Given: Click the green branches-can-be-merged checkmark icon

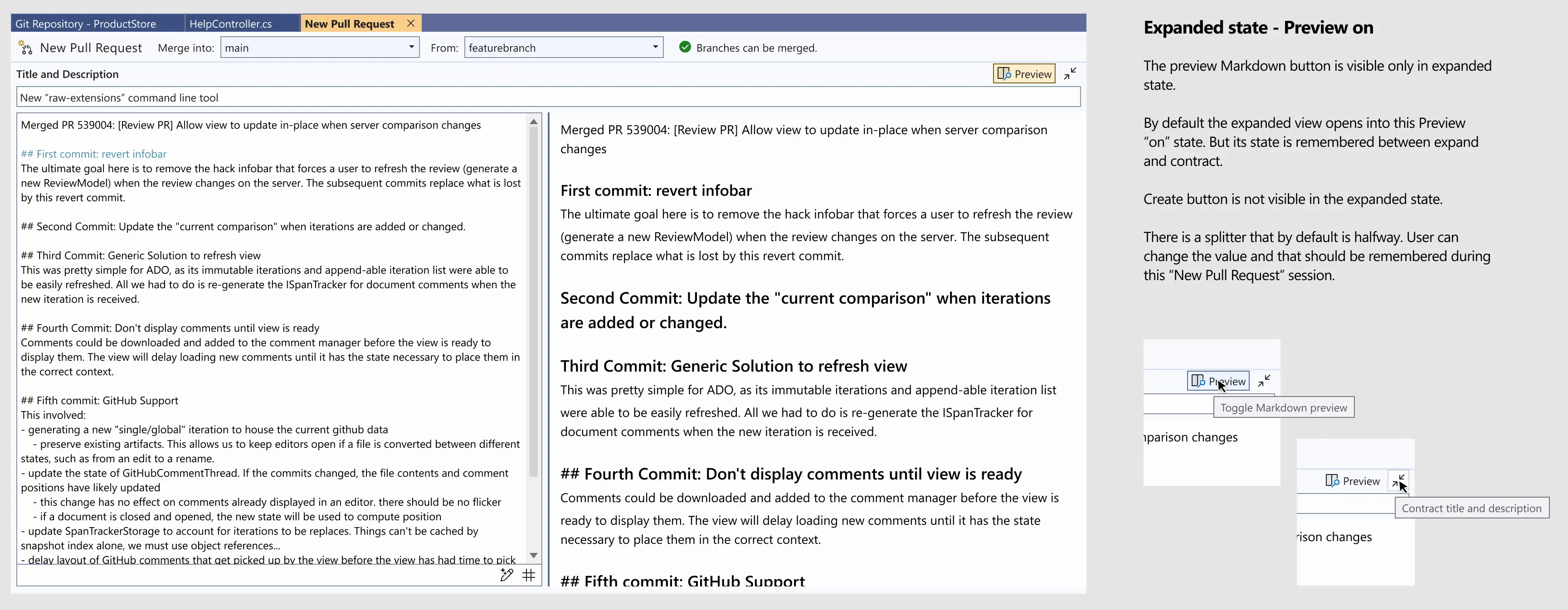Looking at the screenshot, I should (x=685, y=47).
